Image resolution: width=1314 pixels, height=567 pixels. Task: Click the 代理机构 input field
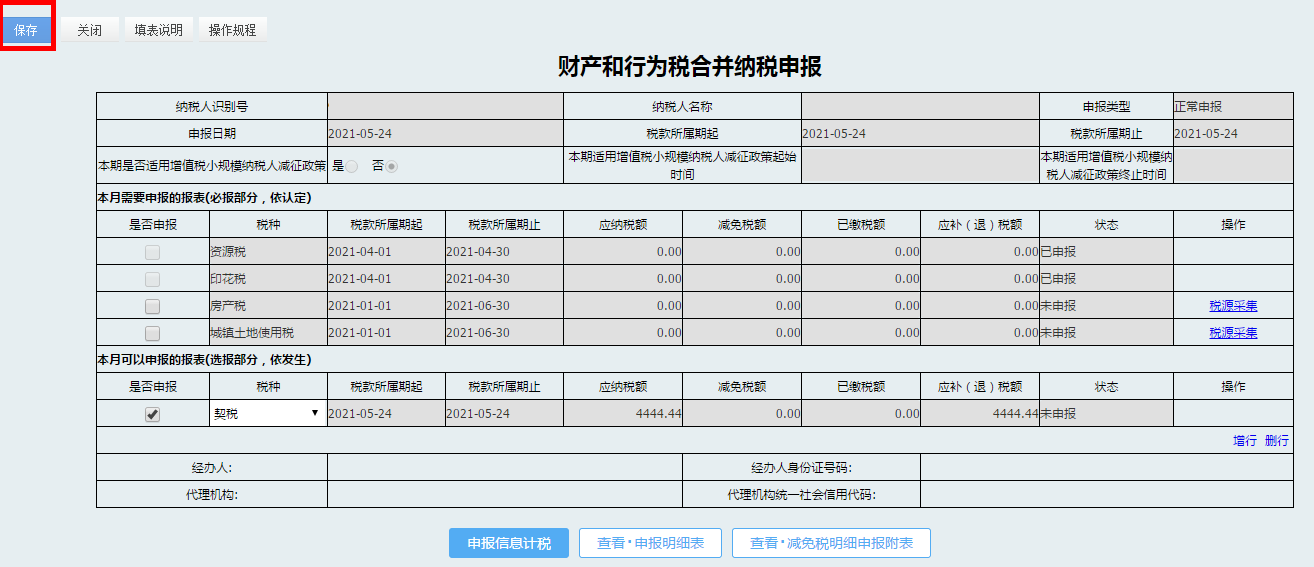click(505, 495)
